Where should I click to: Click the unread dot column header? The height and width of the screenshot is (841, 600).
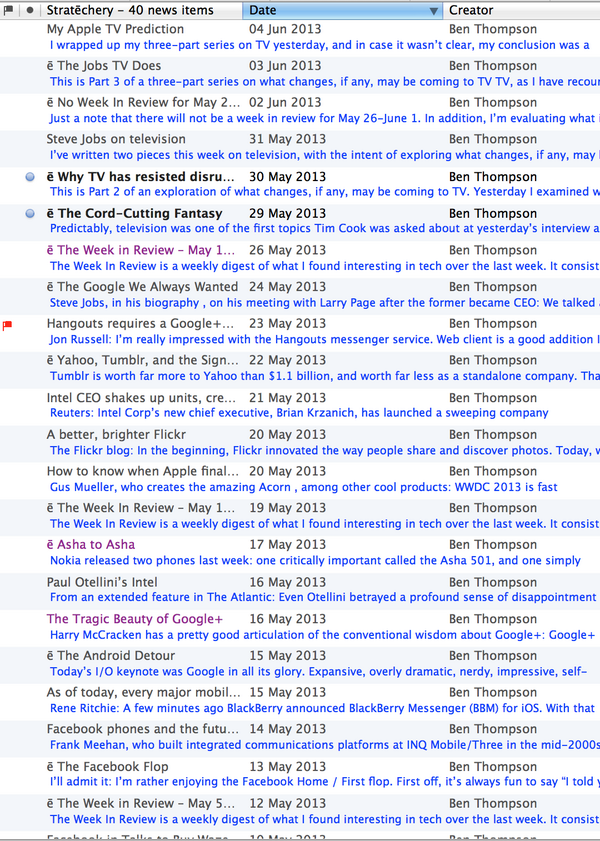click(x=29, y=10)
